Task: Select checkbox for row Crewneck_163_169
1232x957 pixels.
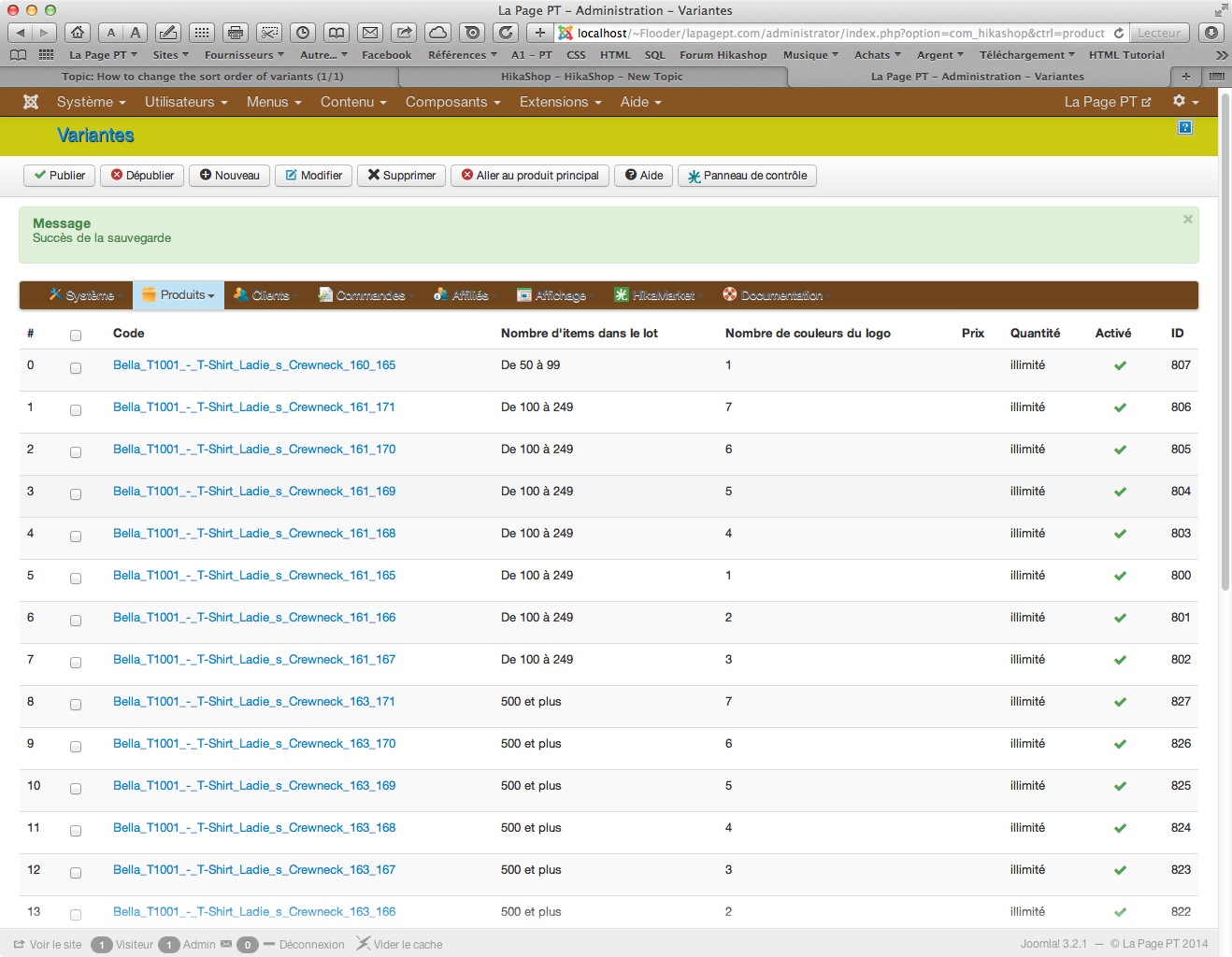Action: pyautogui.click(x=76, y=789)
